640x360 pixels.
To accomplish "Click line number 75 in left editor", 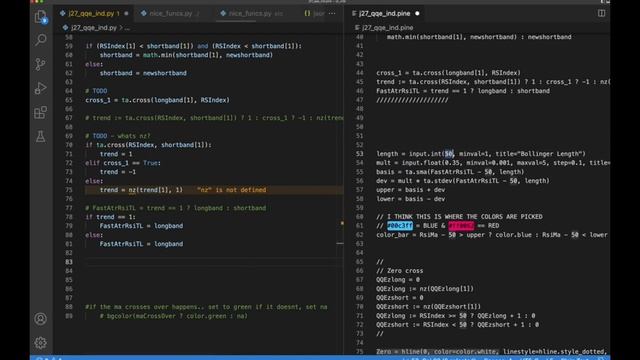I will [69, 190].
